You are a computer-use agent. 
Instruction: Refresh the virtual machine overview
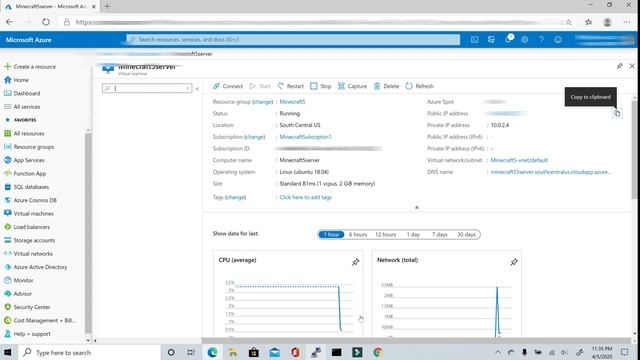(x=420, y=86)
